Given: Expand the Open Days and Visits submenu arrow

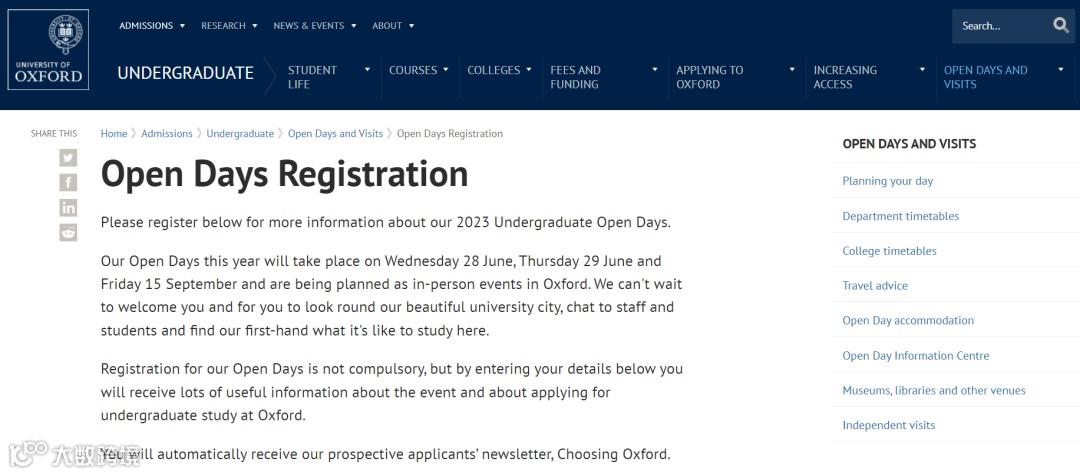Looking at the screenshot, I should pos(1061,70).
